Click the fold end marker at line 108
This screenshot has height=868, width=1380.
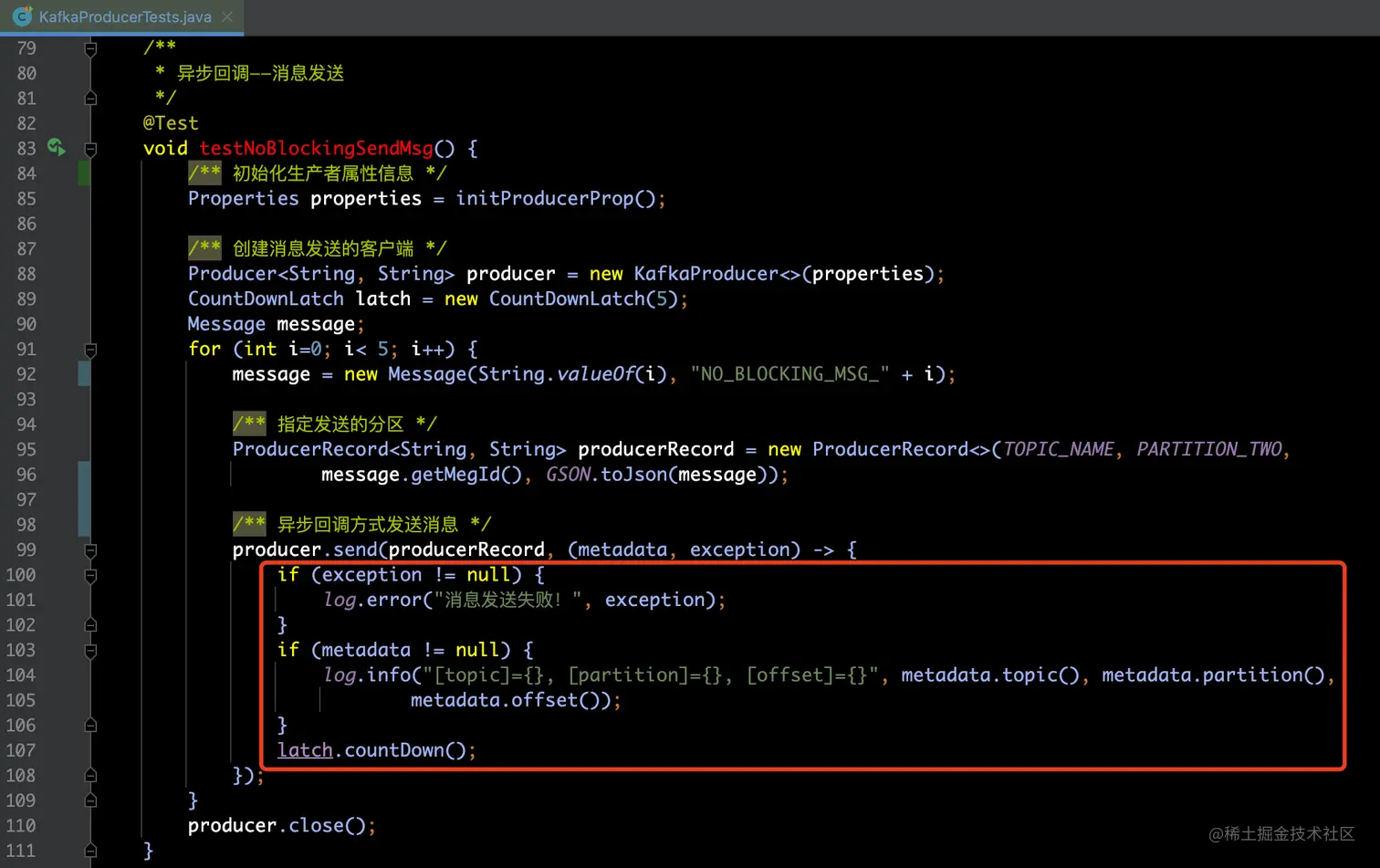point(90,776)
